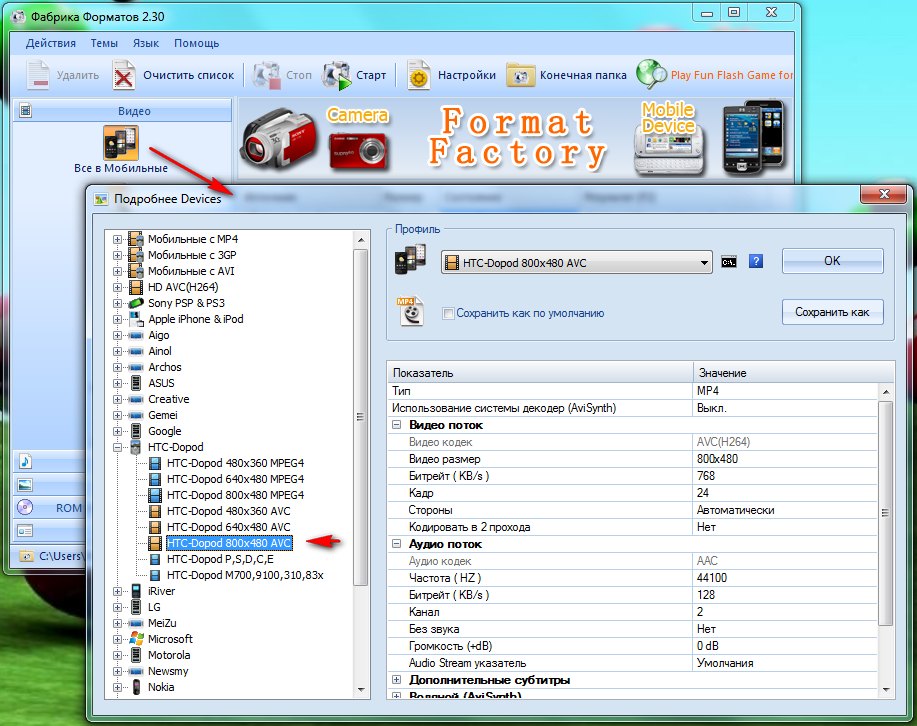The width and height of the screenshot is (917, 726).
Task: Enable Сохранить как по умолчанию checkbox
Action: click(x=448, y=313)
